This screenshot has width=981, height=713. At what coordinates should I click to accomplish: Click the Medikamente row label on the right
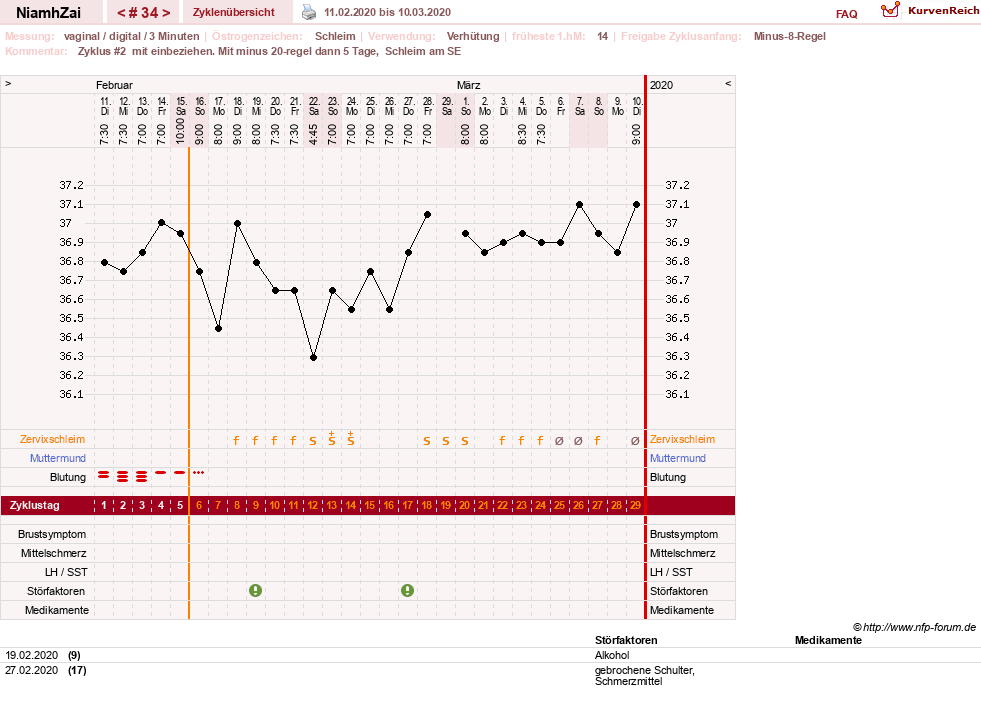click(x=681, y=610)
